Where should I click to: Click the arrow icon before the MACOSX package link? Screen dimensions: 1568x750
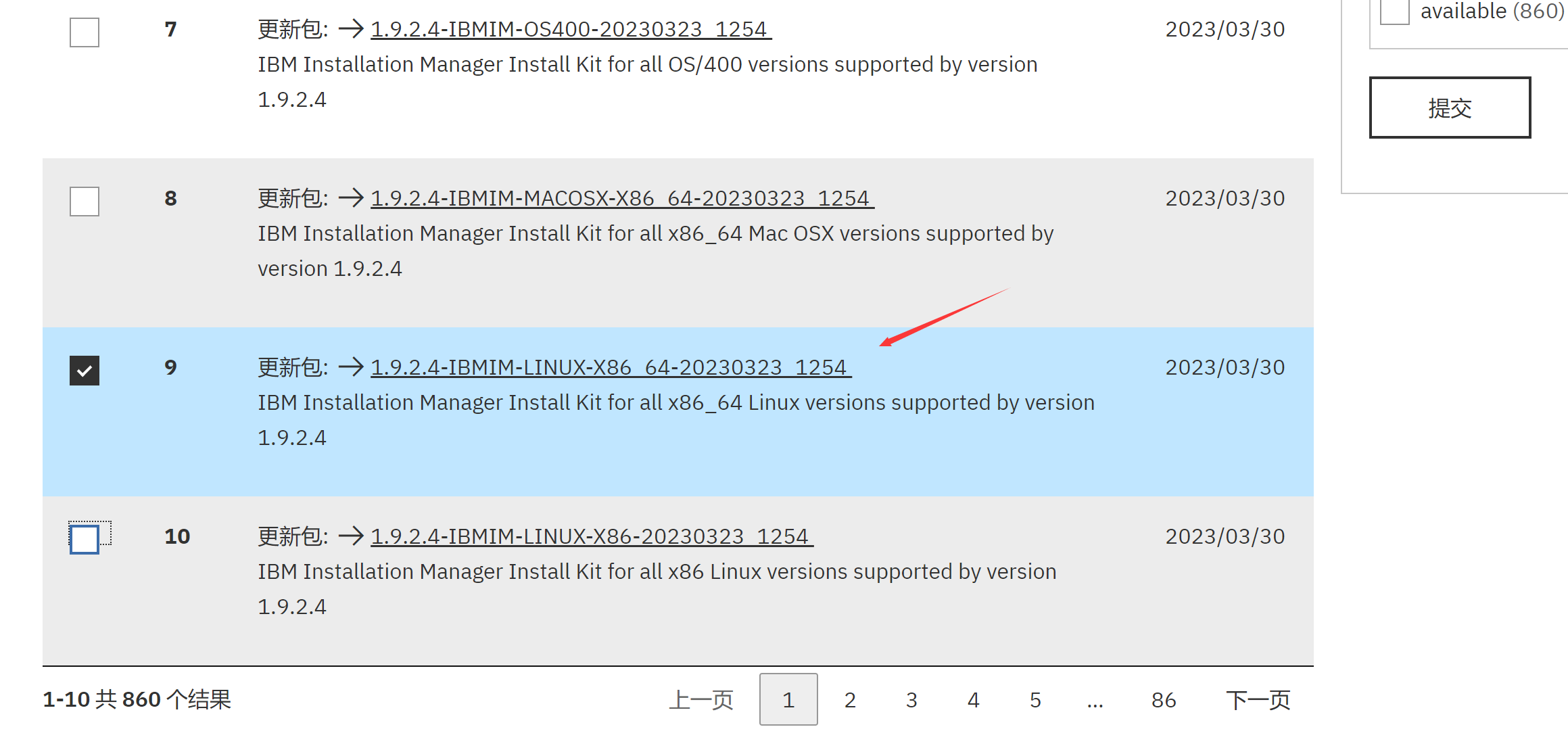[x=351, y=198]
